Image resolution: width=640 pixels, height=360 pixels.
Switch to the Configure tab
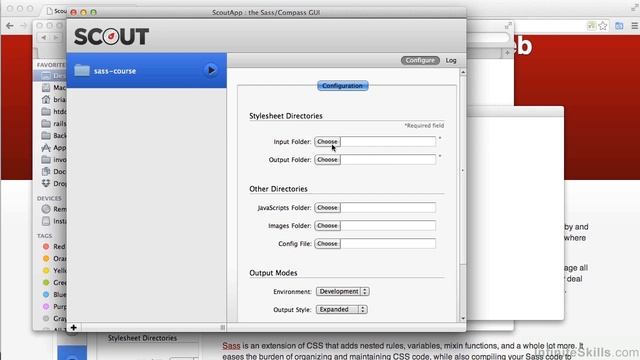pyautogui.click(x=420, y=60)
